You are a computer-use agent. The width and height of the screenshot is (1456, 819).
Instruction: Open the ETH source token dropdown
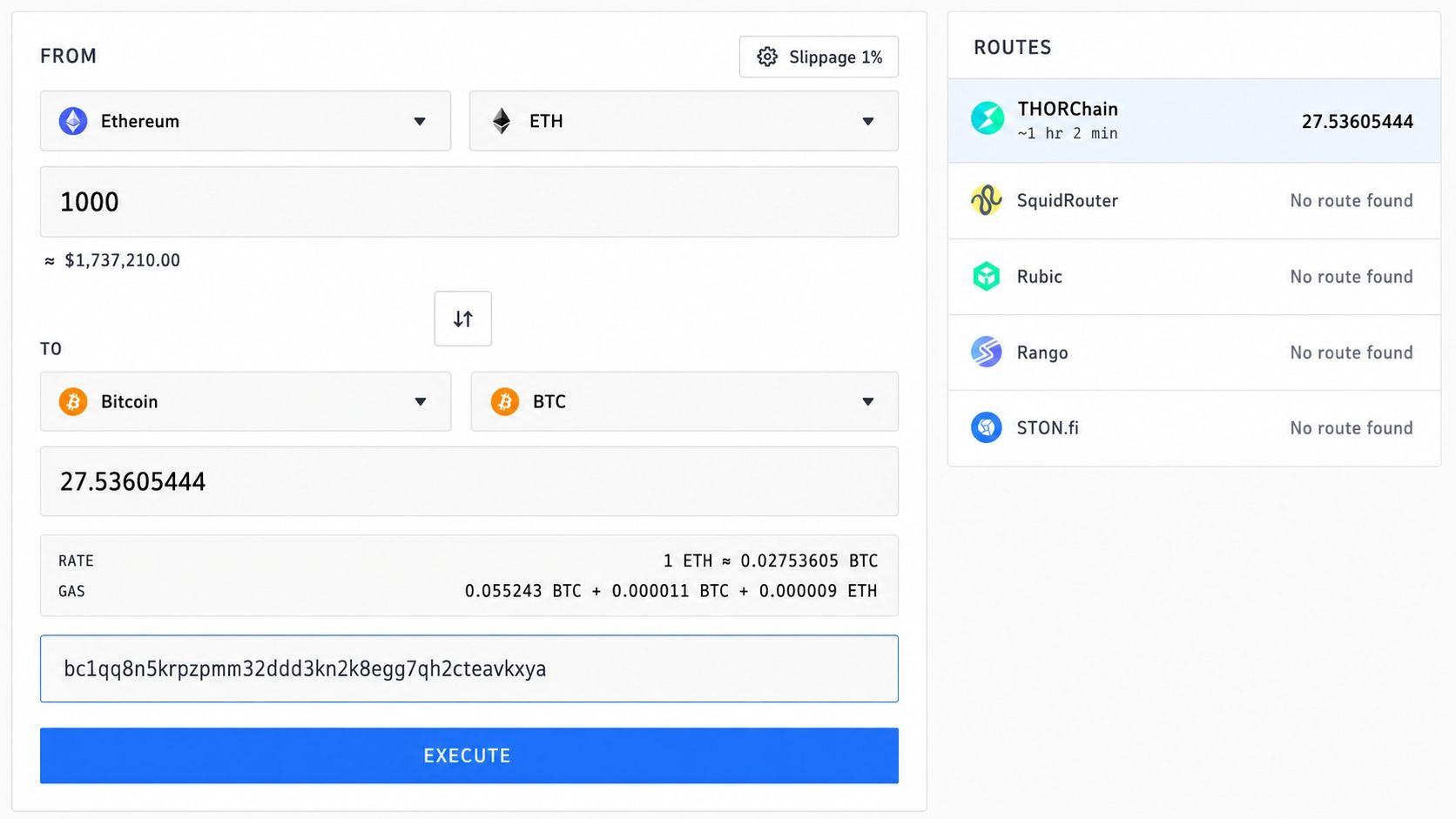(684, 121)
